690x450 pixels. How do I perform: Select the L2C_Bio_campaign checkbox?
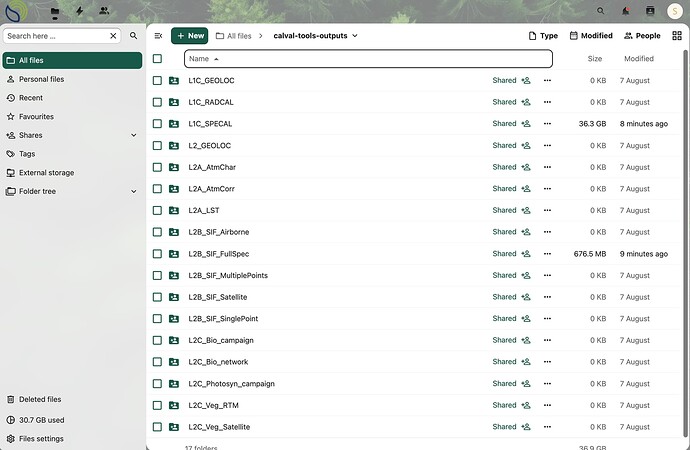(x=157, y=340)
